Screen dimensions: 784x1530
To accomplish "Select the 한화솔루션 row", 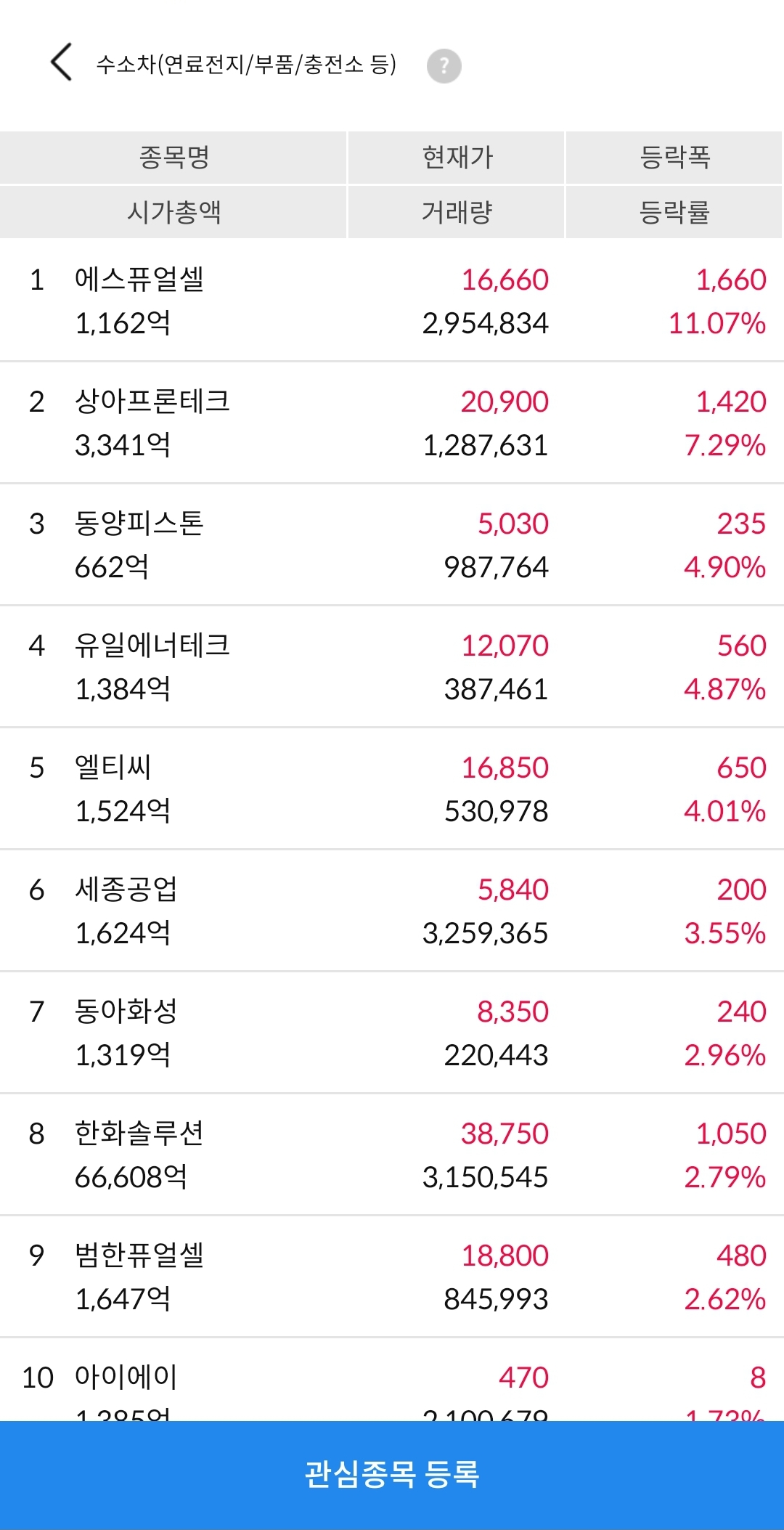I will tap(392, 1155).
